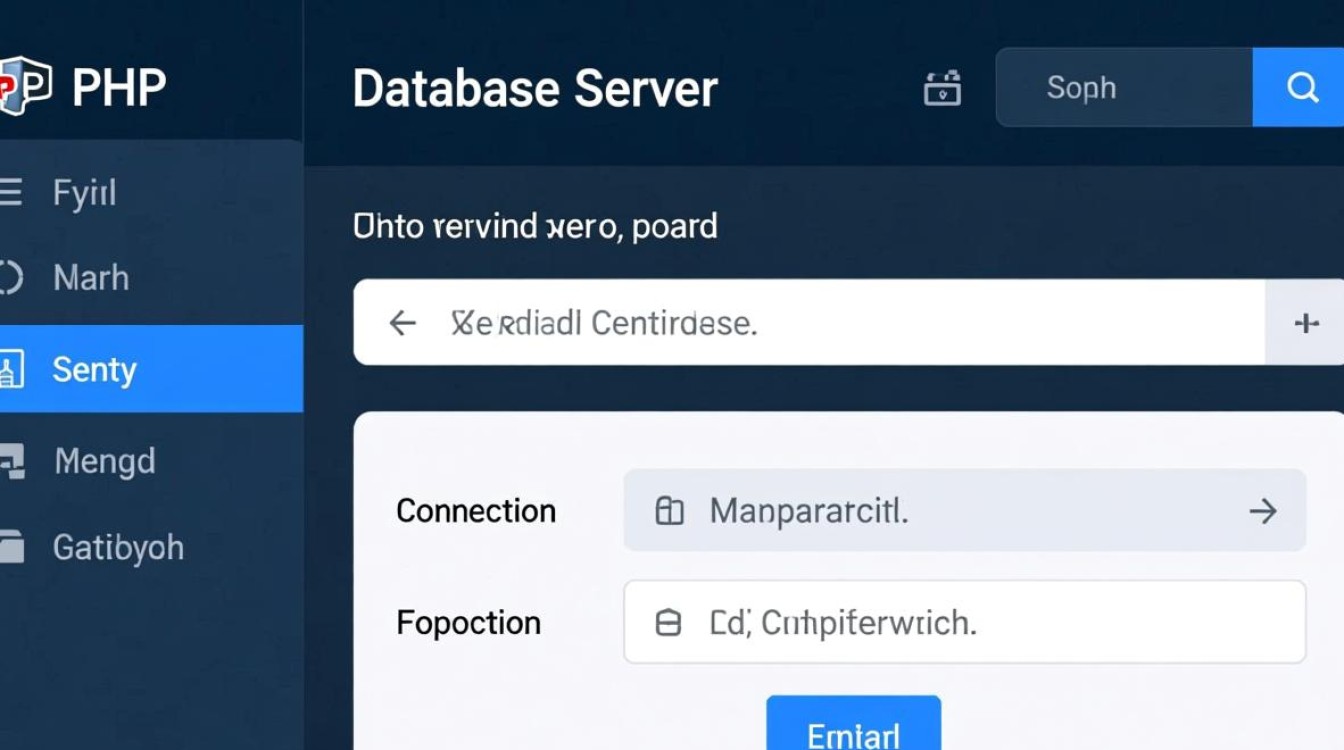1344x750 pixels.
Task: Click the right arrow in the Connection field
Action: pyautogui.click(x=1263, y=511)
